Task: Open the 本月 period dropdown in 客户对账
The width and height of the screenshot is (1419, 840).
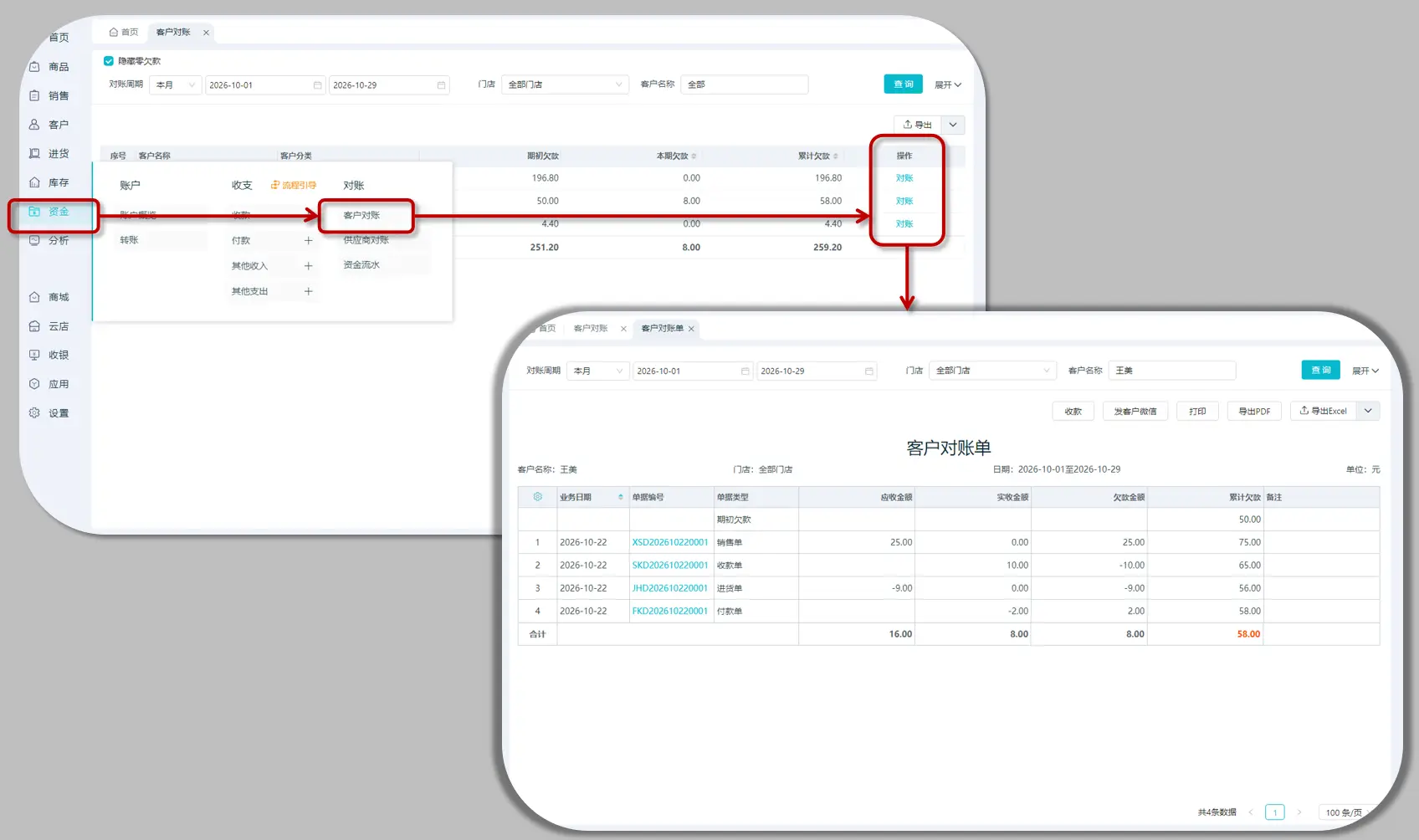Action: point(176,85)
